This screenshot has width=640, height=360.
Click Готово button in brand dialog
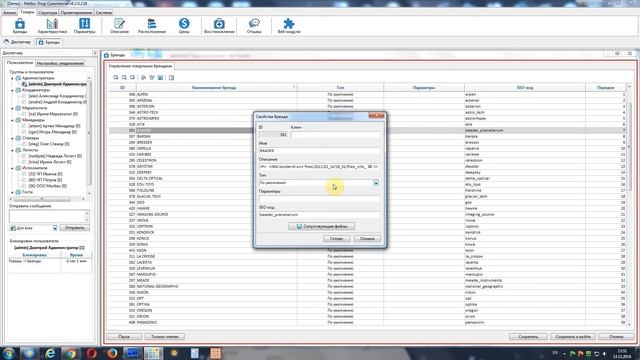point(336,238)
